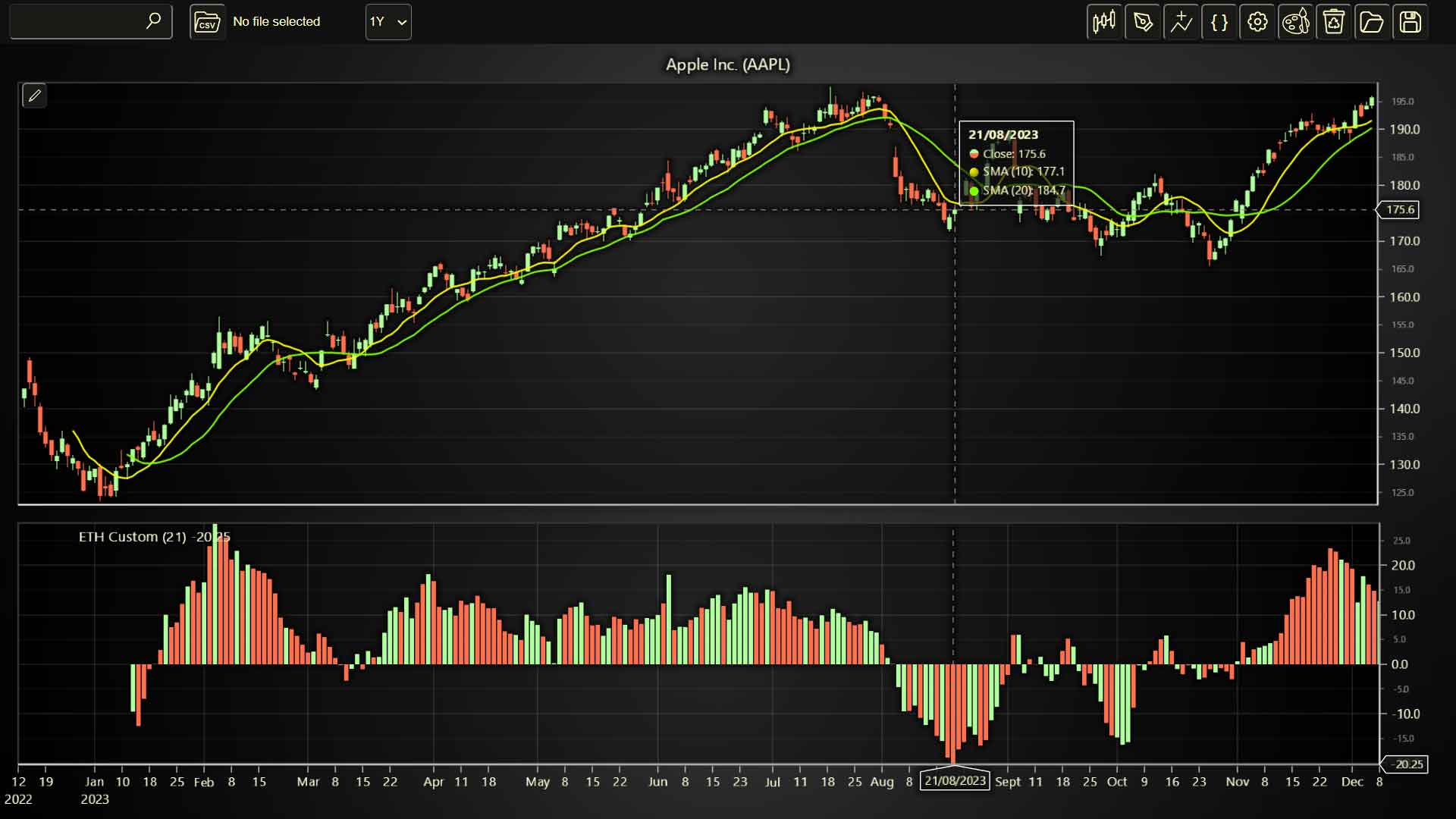
Task: Click the 'Dec' label on time axis
Action: pos(1352,782)
